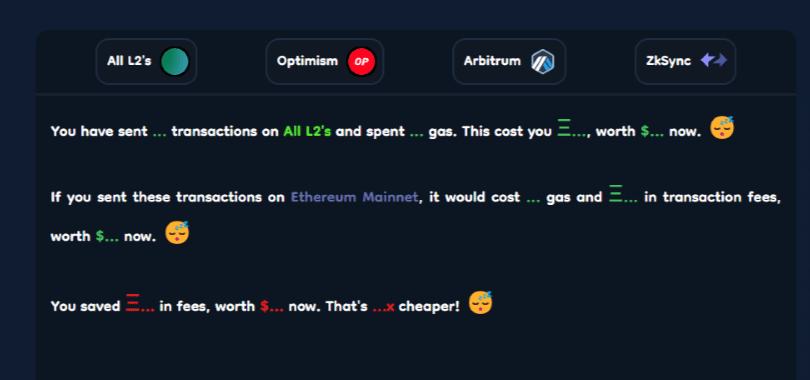Click the 'Ethereum Mainnet' link text
Screen dimensions: 810x380
point(354,197)
